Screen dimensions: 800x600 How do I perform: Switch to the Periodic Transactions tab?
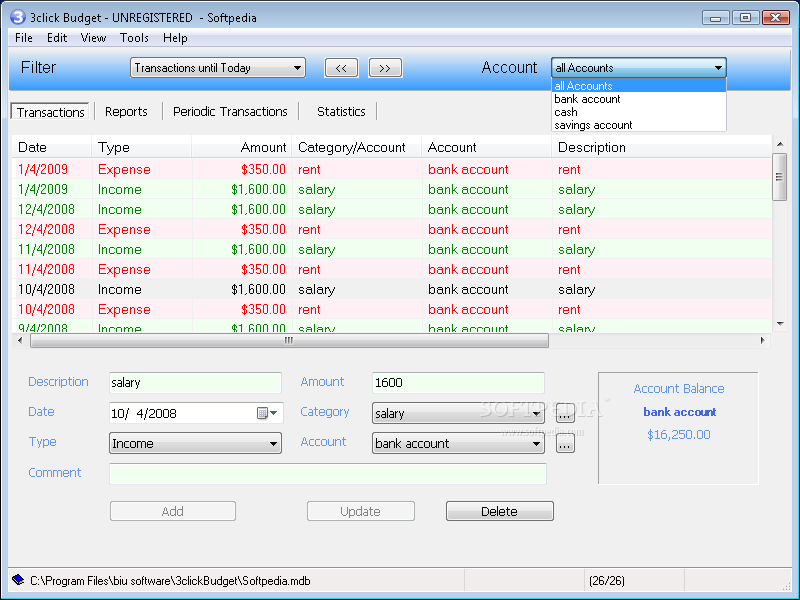(x=230, y=111)
